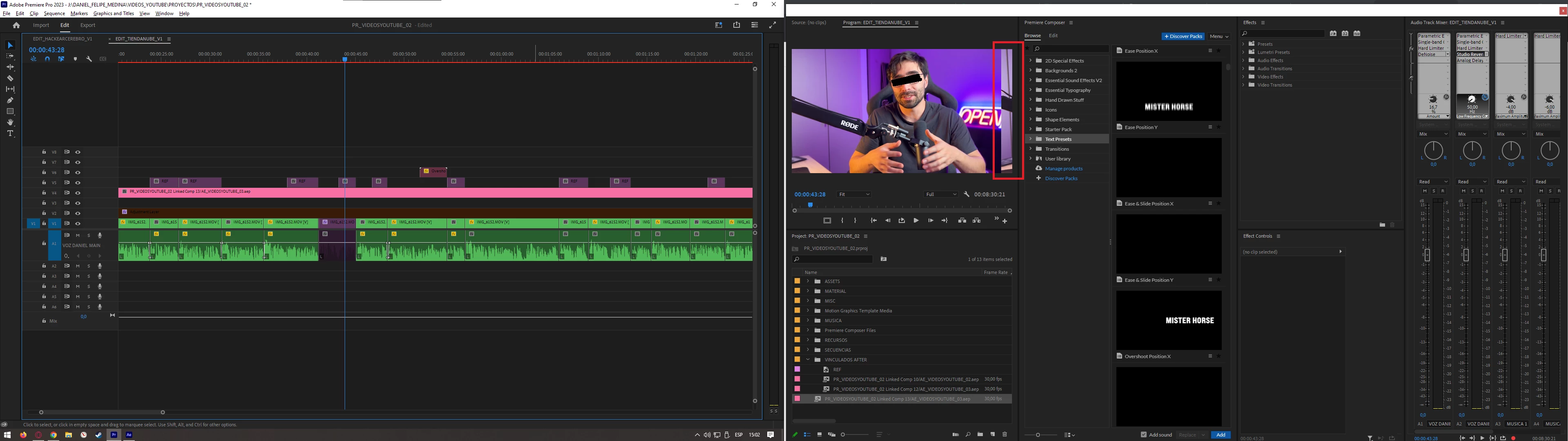The width and height of the screenshot is (1568, 441).
Task: Select the Hand tool
Action: point(10,122)
